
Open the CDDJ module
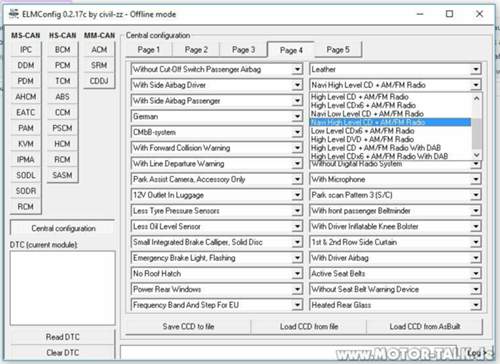99,81
